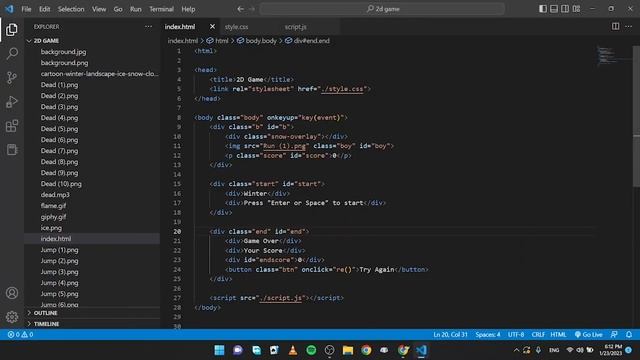640x360 pixels.
Task: Open the Run menu
Action: [x=136, y=9]
